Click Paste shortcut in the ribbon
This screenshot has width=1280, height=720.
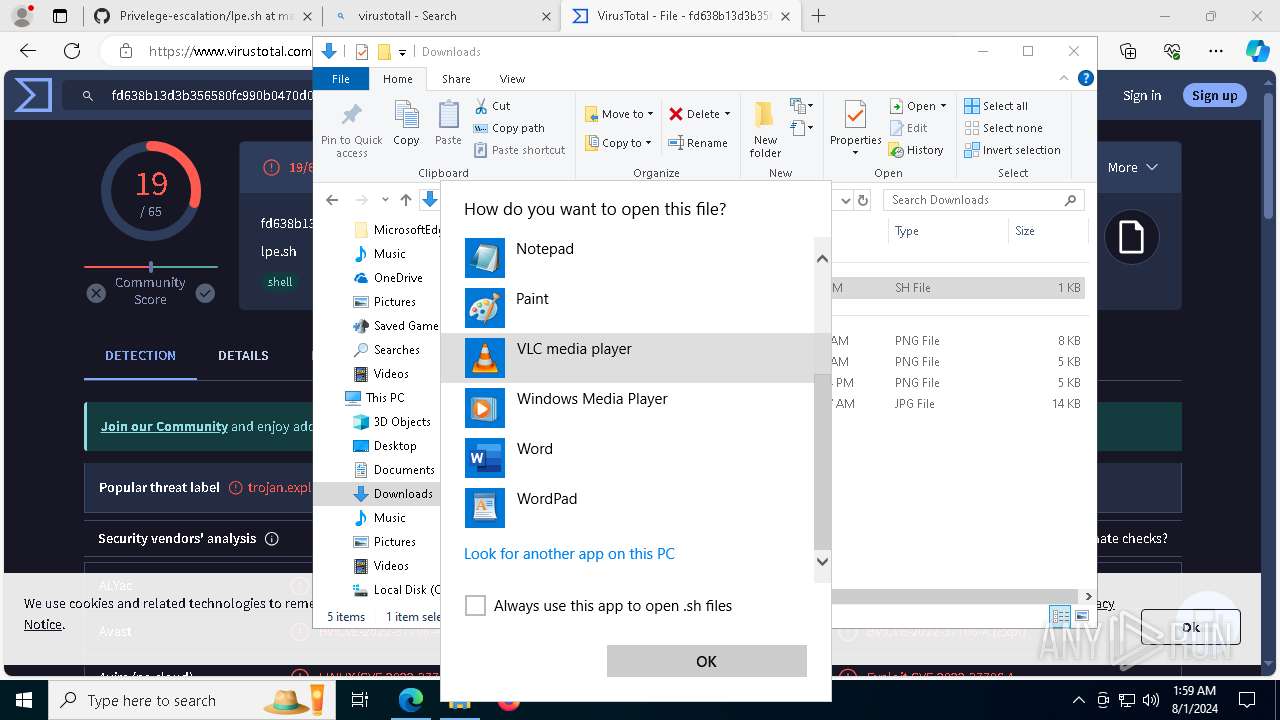coord(520,150)
